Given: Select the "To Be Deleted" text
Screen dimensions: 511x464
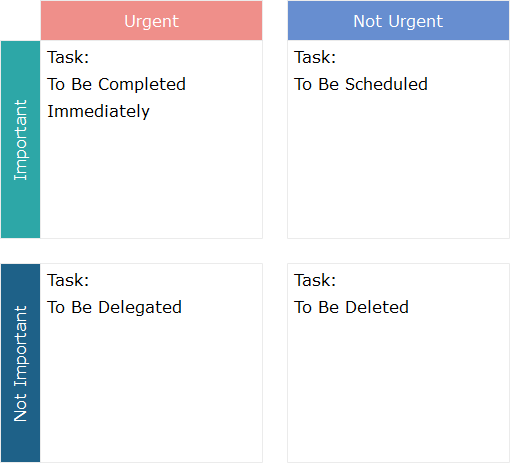Looking at the screenshot, I should 351,307.
